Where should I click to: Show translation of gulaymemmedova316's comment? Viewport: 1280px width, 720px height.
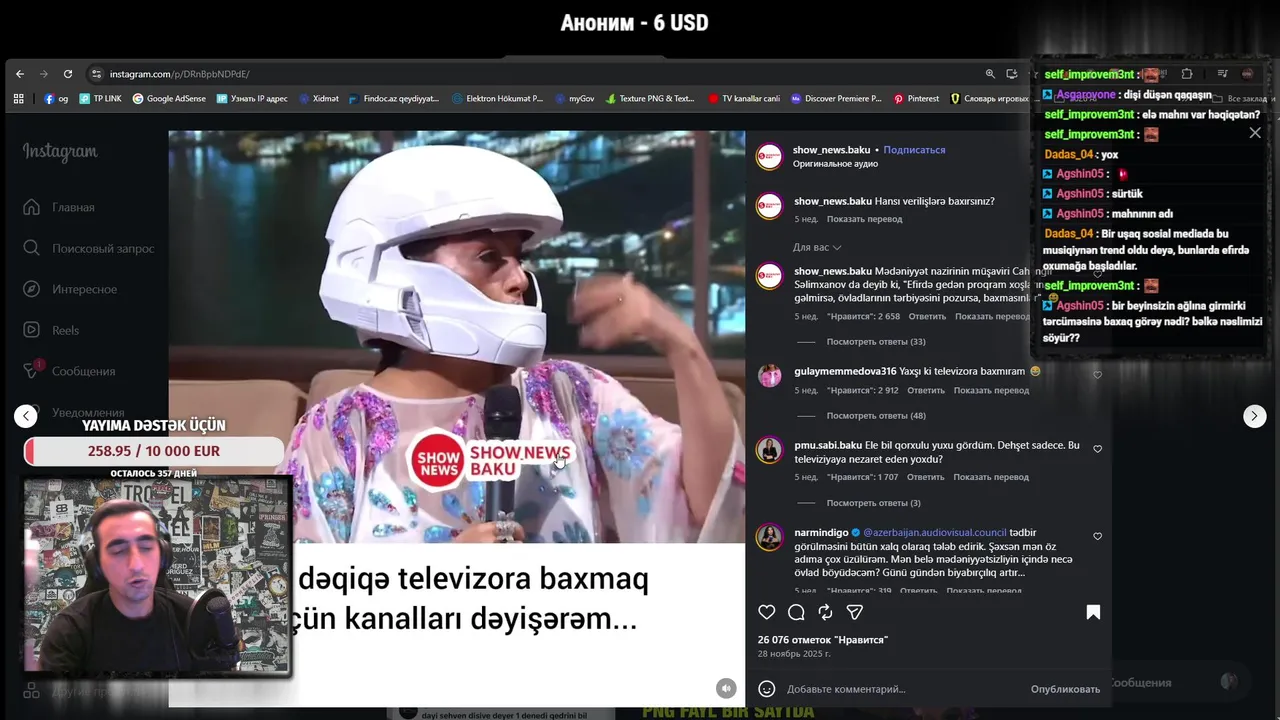pos(991,391)
